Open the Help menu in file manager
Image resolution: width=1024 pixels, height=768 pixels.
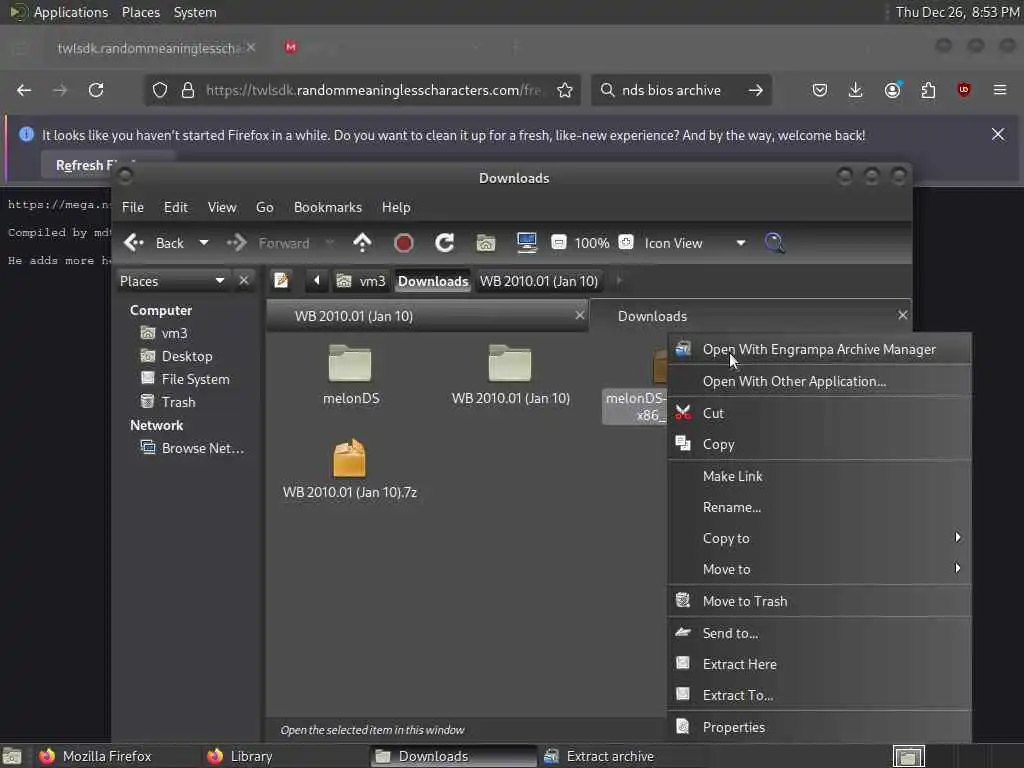[396, 207]
